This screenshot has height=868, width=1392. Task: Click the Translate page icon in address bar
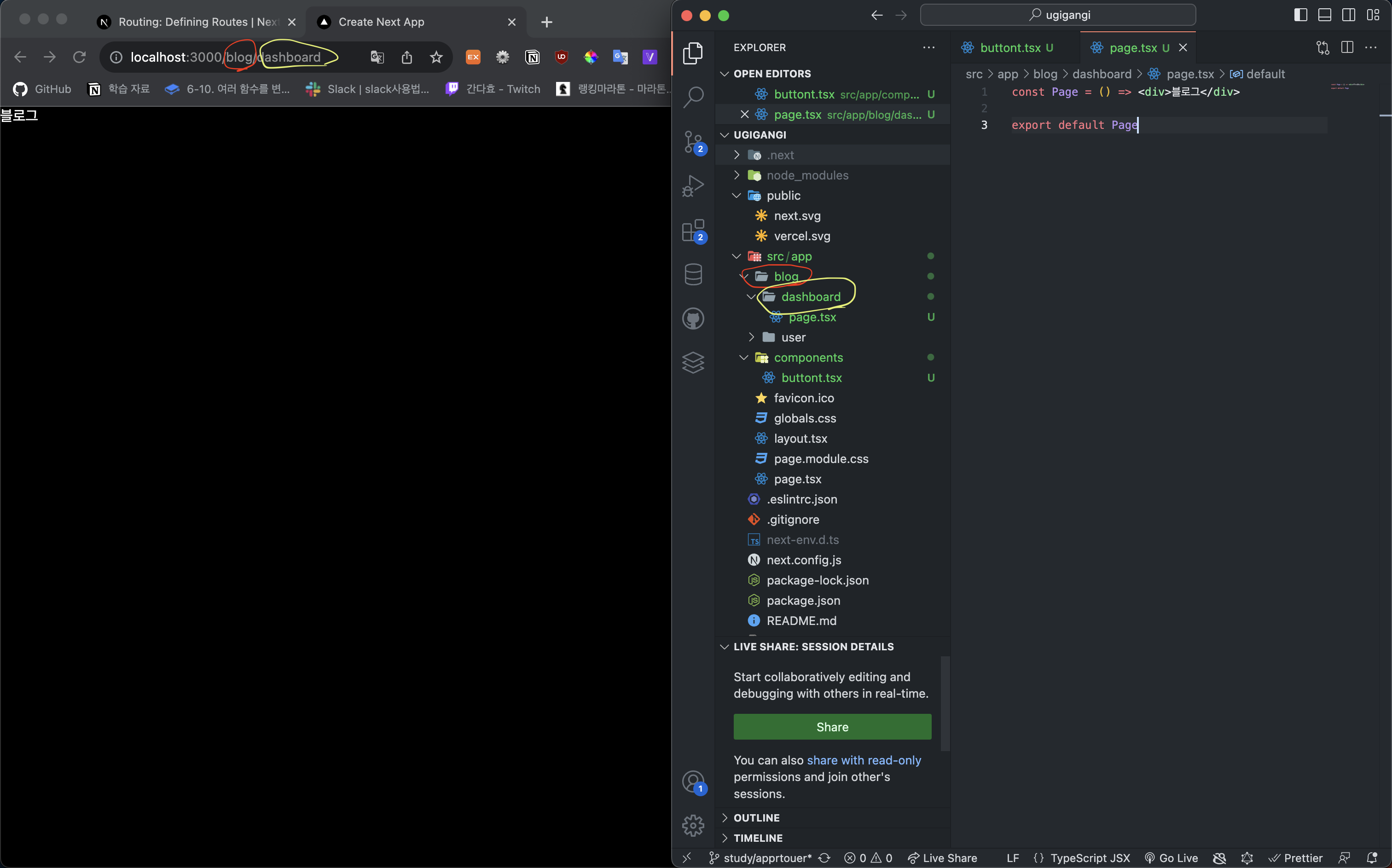(x=377, y=57)
